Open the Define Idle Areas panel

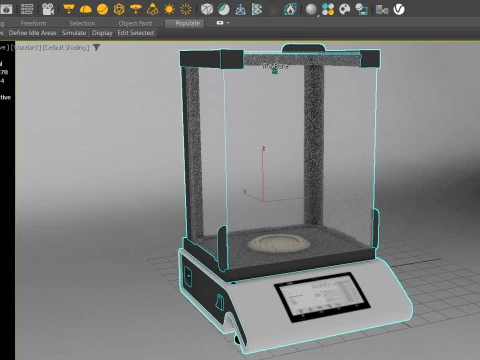[33, 33]
